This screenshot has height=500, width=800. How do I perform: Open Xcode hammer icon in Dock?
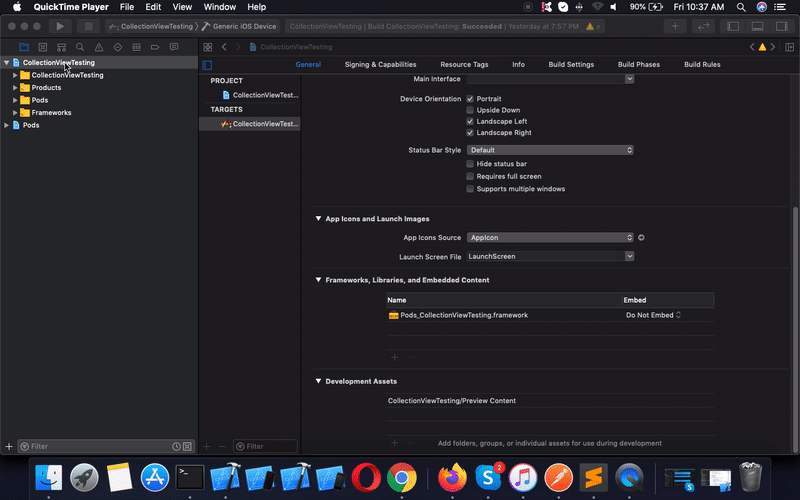(225, 478)
